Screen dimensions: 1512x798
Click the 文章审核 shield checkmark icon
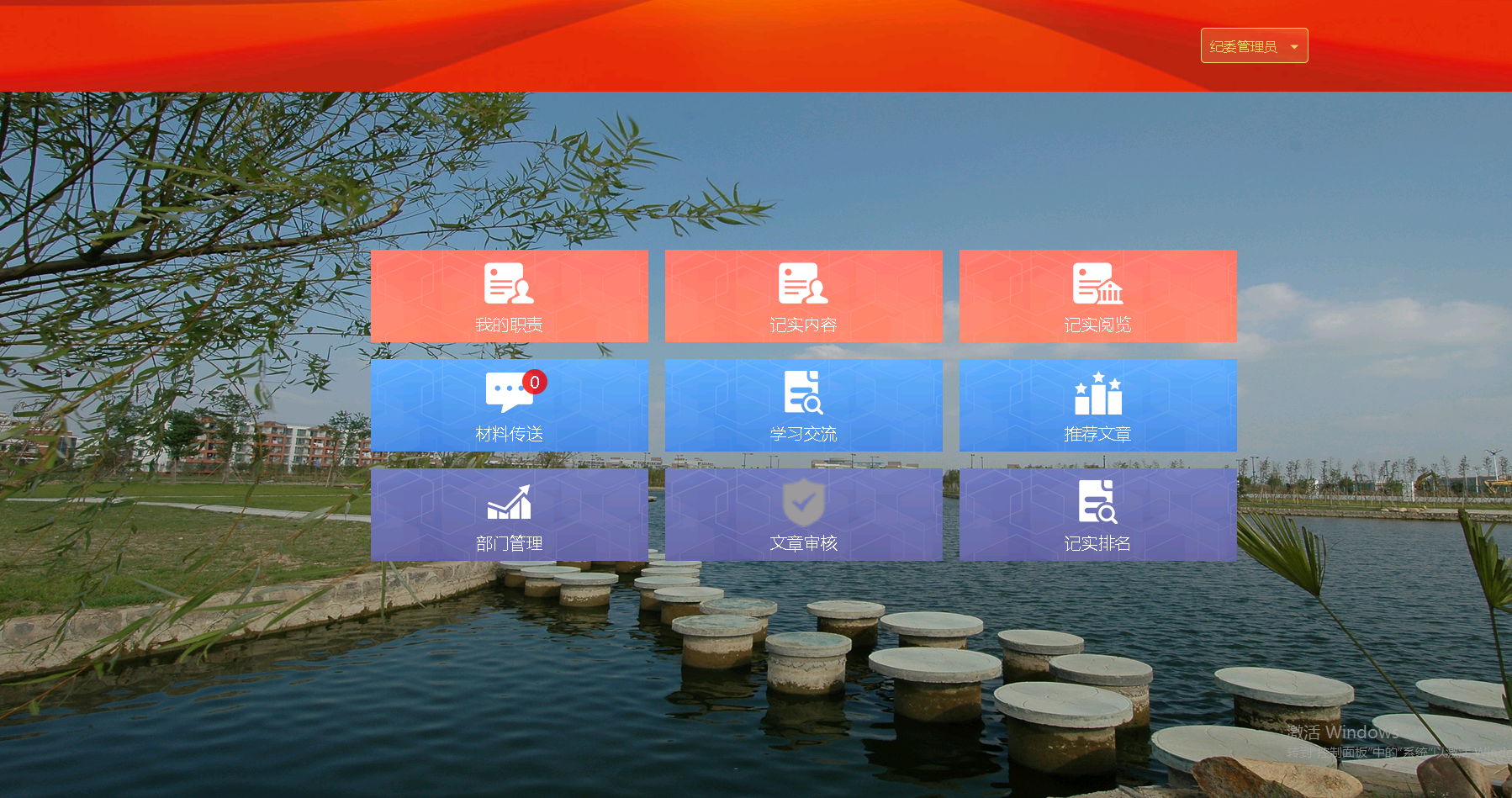[x=803, y=502]
